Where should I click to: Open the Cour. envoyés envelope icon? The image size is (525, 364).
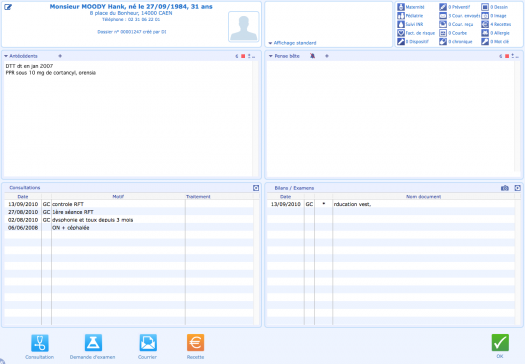pos(443,15)
